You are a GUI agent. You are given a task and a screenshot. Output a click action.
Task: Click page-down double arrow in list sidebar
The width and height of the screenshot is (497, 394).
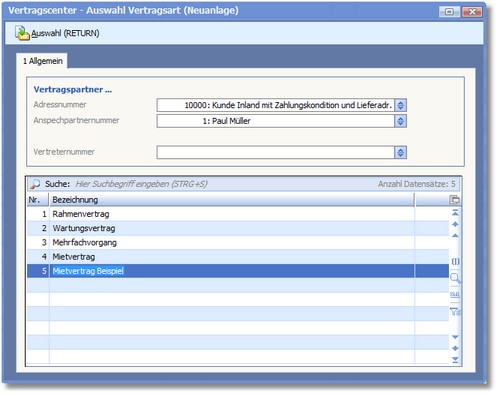(455, 348)
